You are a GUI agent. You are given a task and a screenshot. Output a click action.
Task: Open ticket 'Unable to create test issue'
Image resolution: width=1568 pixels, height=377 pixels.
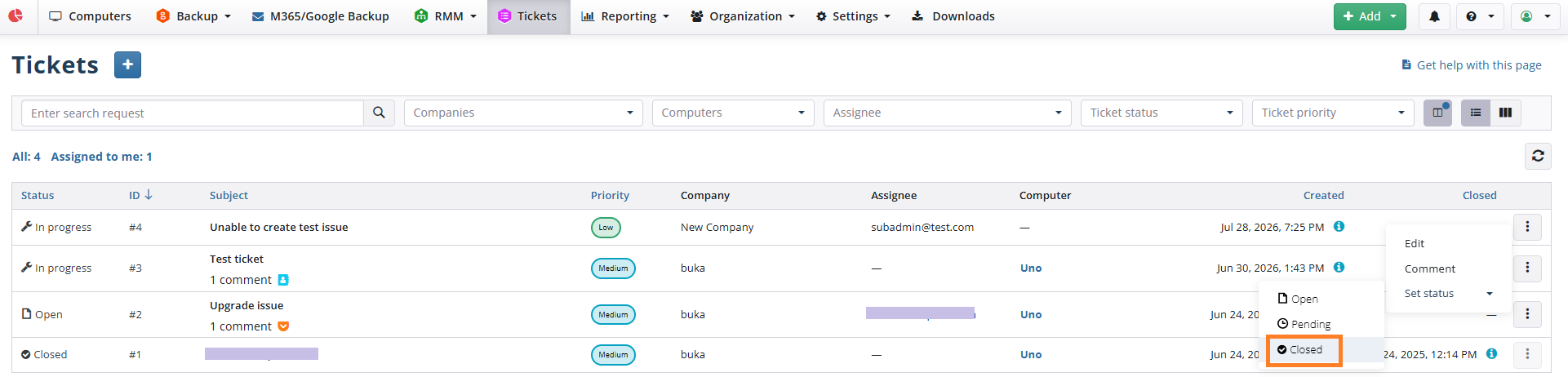tap(278, 228)
